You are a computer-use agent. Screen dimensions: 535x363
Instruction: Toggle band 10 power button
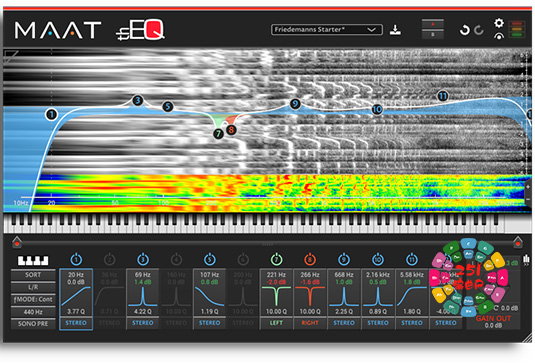click(x=378, y=260)
